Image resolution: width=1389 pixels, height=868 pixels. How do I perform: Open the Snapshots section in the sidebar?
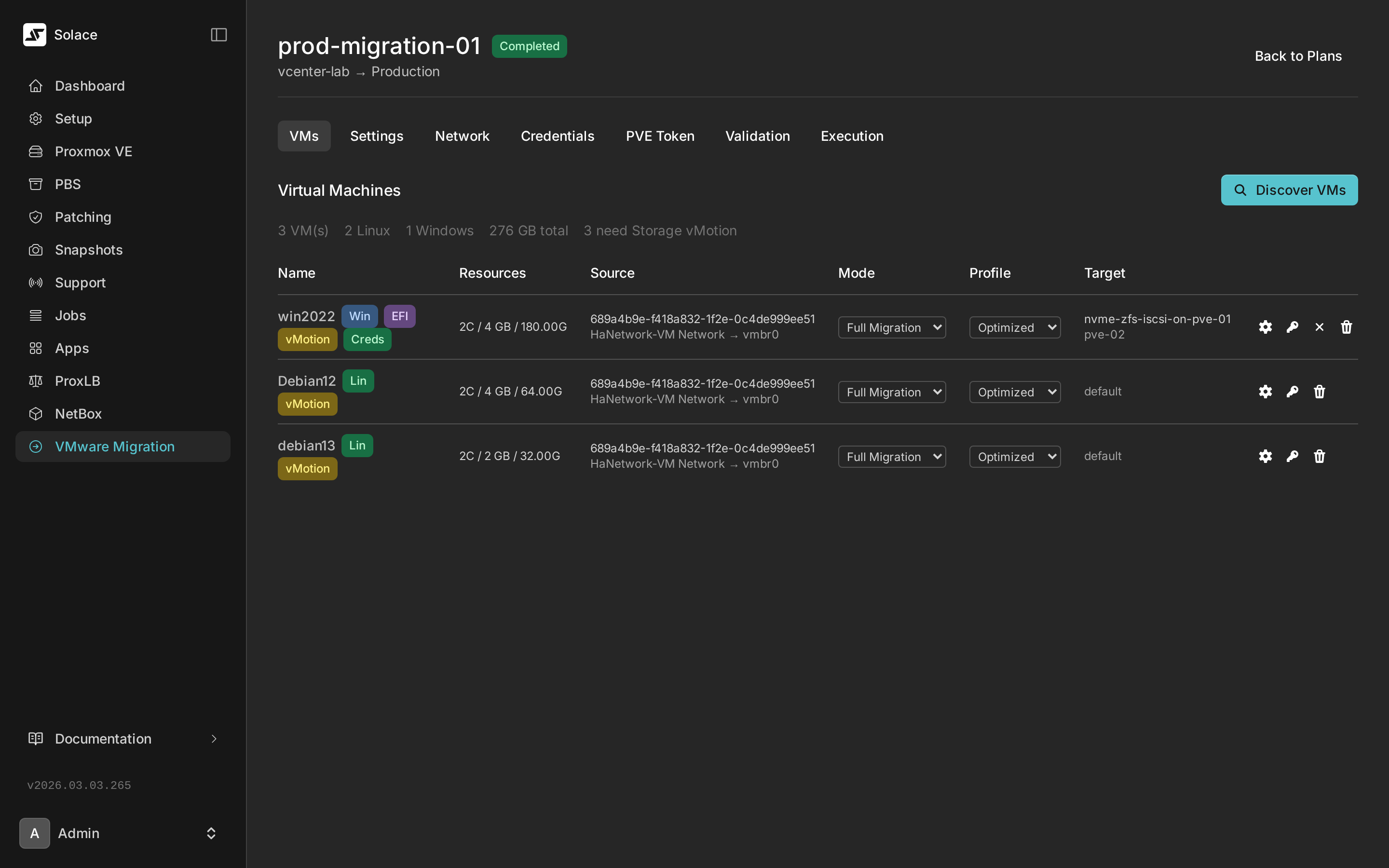click(x=88, y=250)
